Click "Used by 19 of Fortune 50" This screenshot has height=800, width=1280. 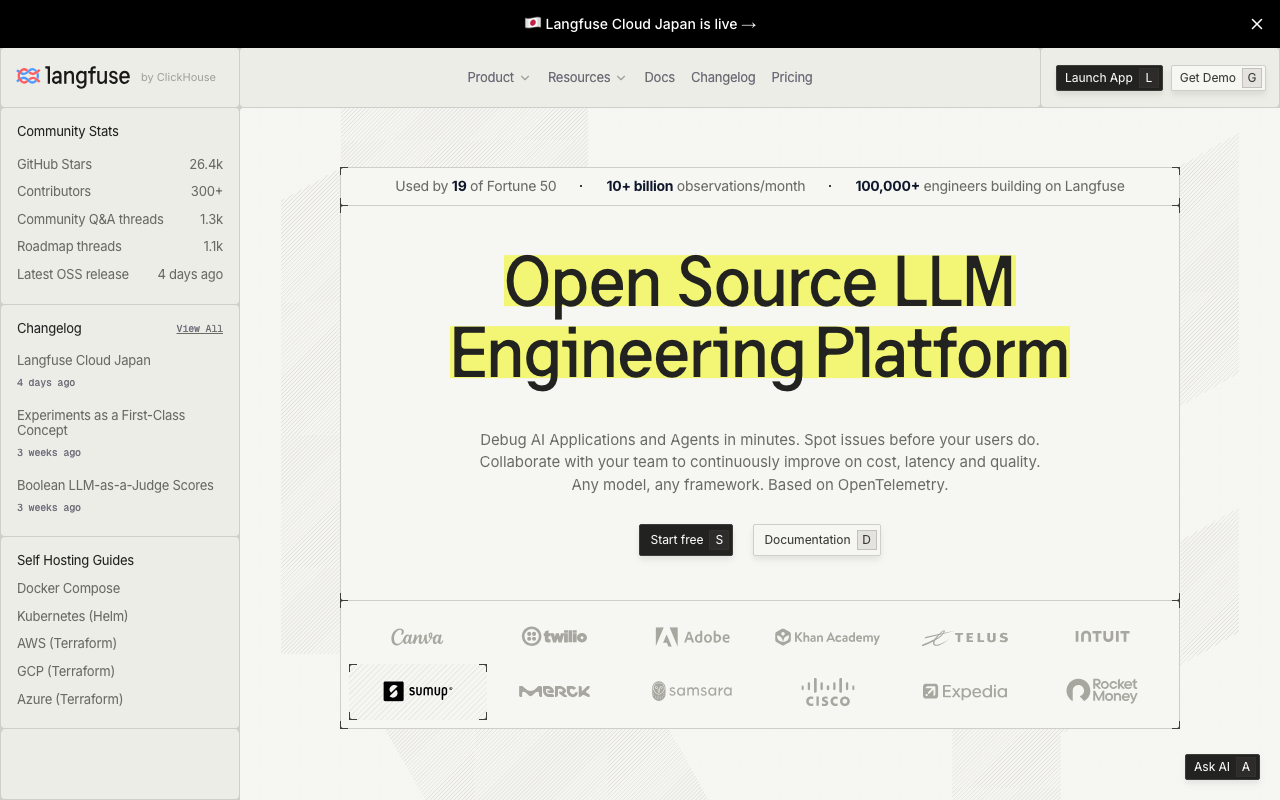pos(476,186)
